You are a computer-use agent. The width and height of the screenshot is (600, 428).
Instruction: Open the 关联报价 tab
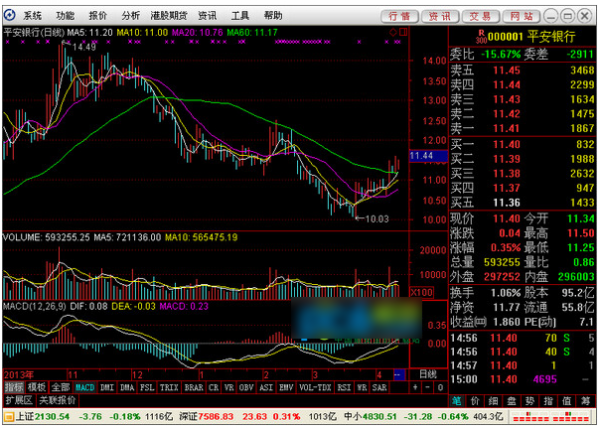tap(57, 400)
